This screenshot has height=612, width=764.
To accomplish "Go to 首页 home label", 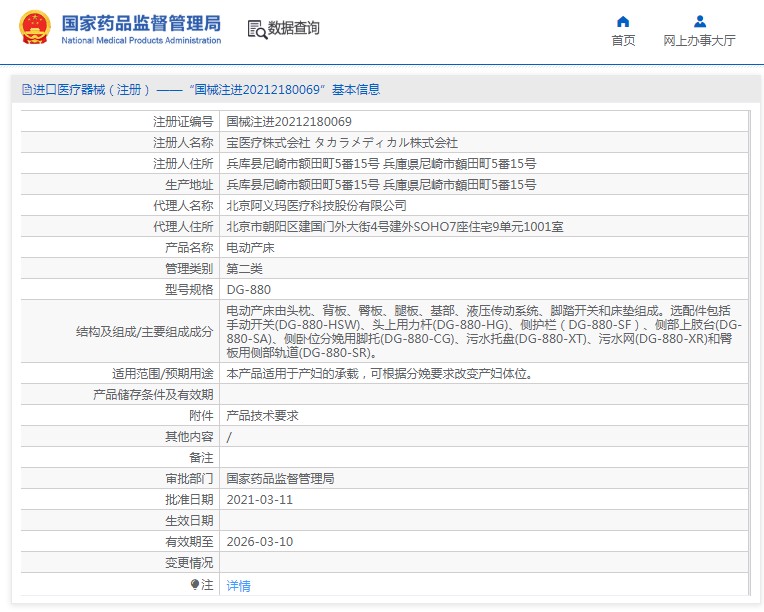I will click(623, 40).
